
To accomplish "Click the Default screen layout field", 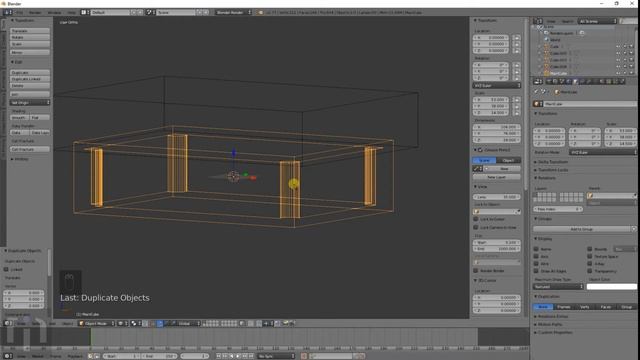I will [x=110, y=13].
